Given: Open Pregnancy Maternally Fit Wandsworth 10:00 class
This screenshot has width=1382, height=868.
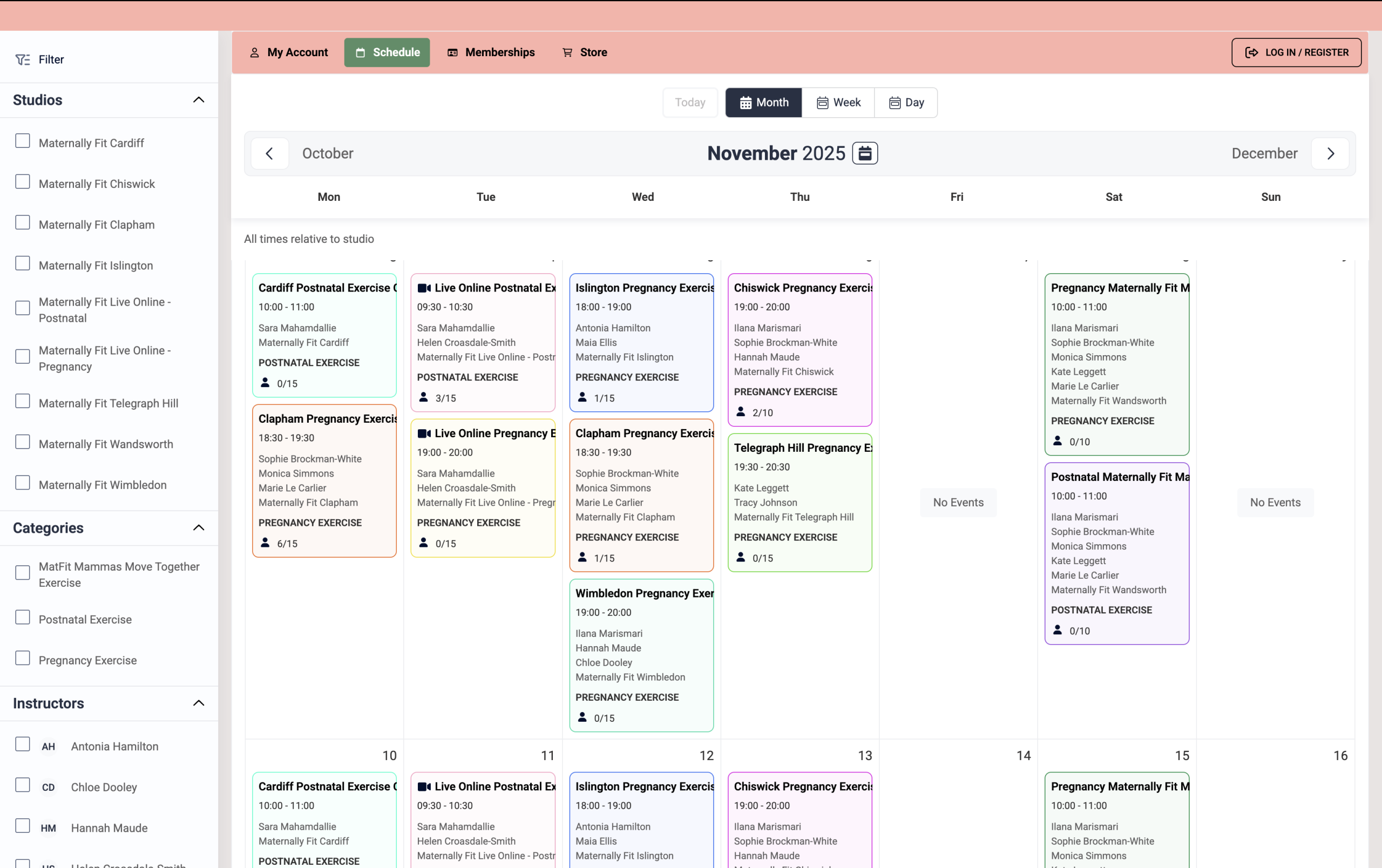Looking at the screenshot, I should pos(1117,364).
